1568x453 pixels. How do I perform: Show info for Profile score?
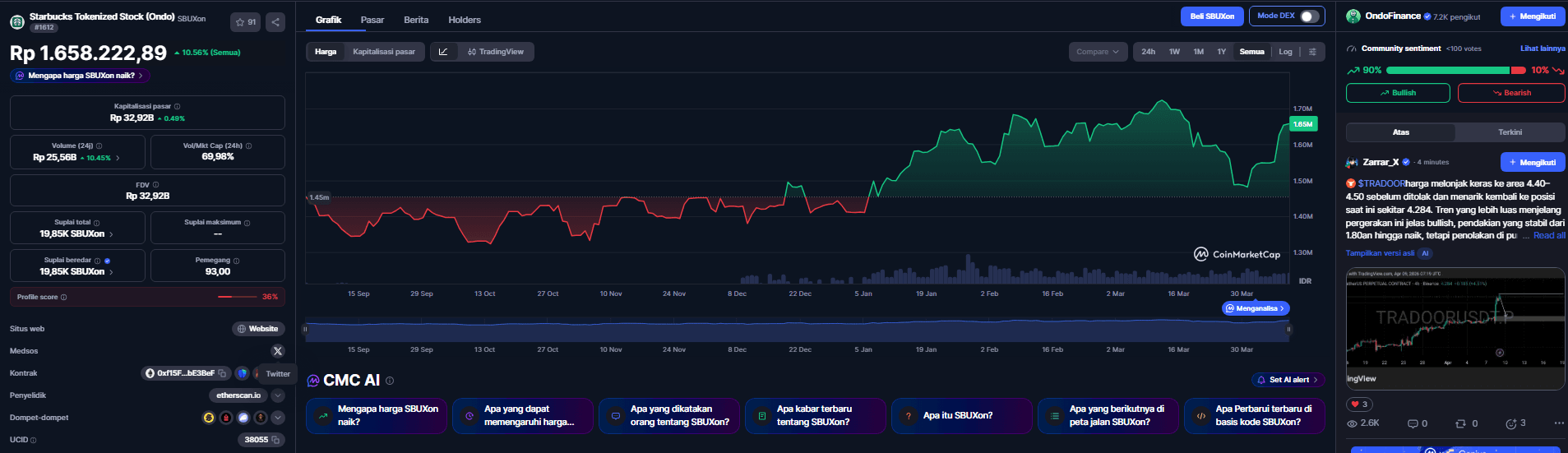pos(63,297)
